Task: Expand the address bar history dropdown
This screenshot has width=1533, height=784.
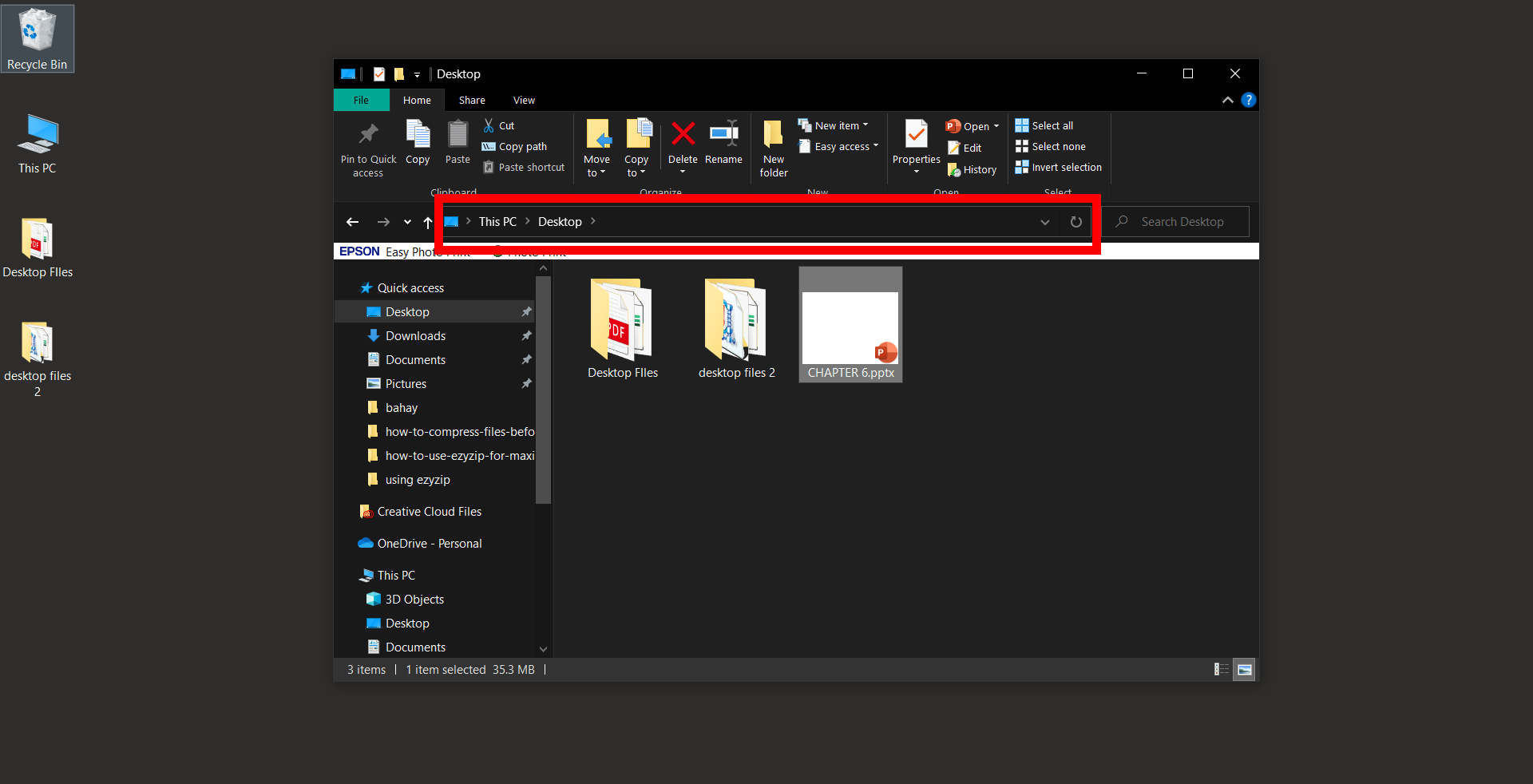Action: tap(1044, 222)
